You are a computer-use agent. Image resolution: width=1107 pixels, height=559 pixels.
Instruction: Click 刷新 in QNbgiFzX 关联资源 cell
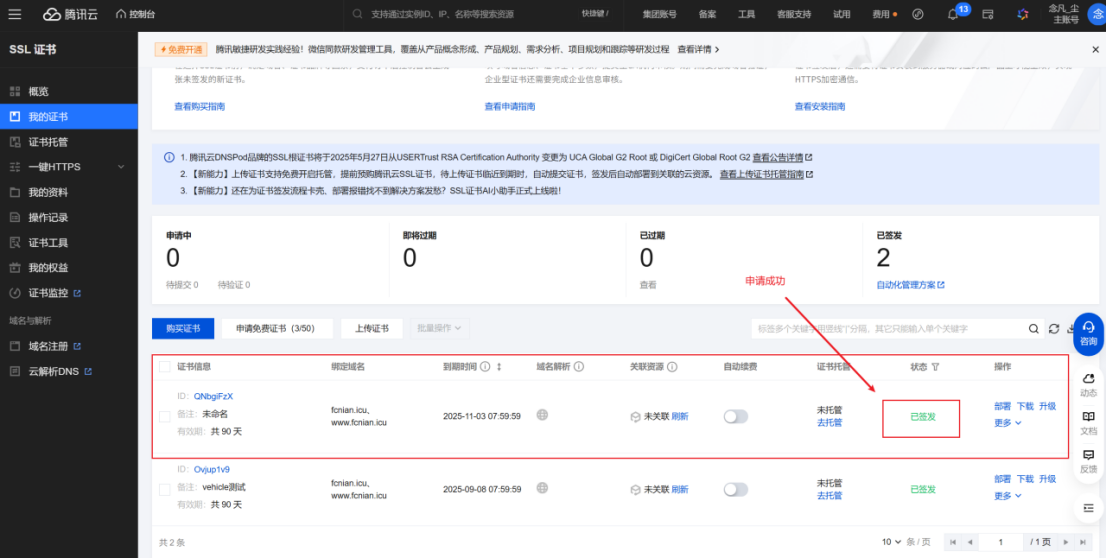point(680,416)
